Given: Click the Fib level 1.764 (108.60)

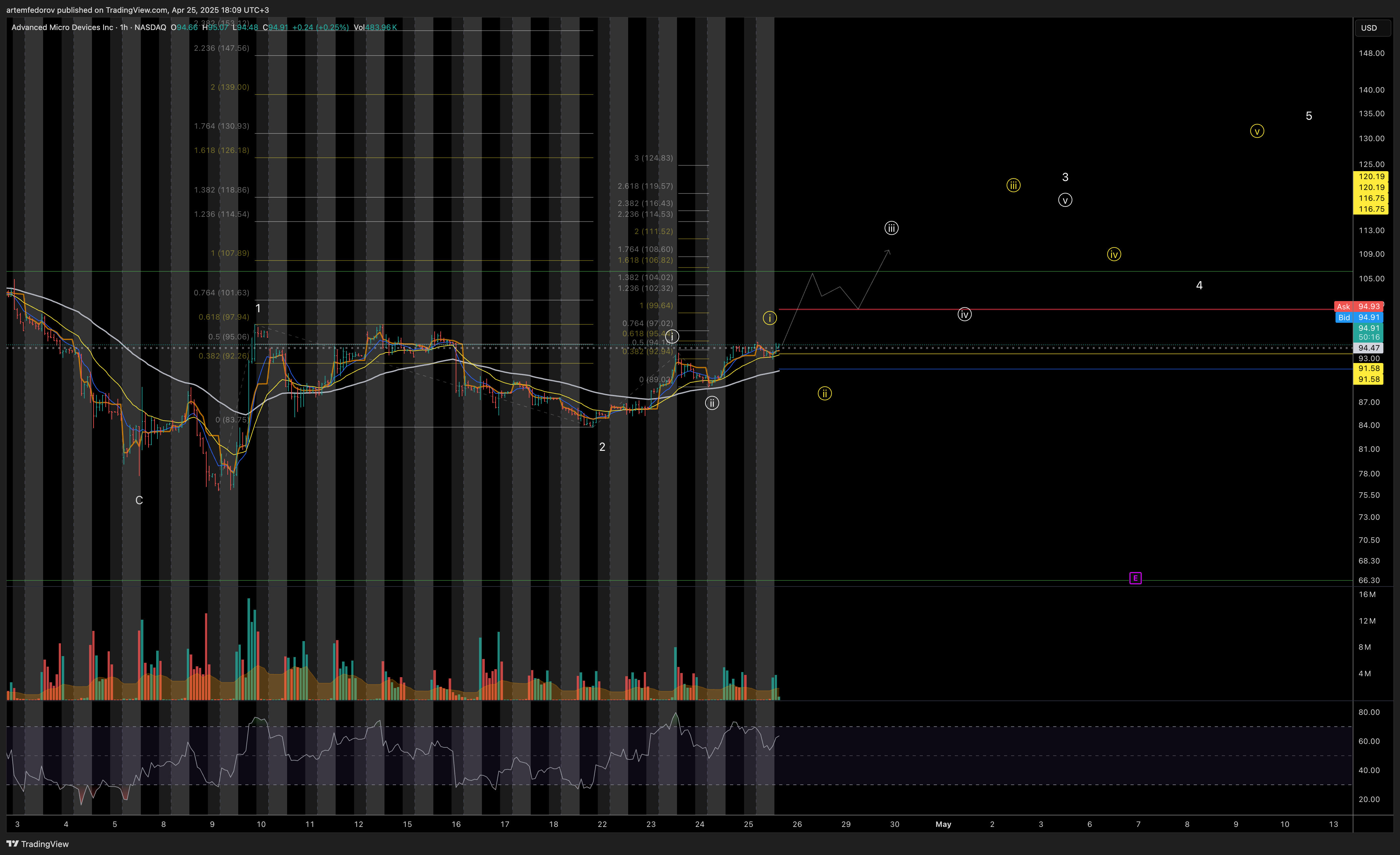Looking at the screenshot, I should [x=645, y=249].
